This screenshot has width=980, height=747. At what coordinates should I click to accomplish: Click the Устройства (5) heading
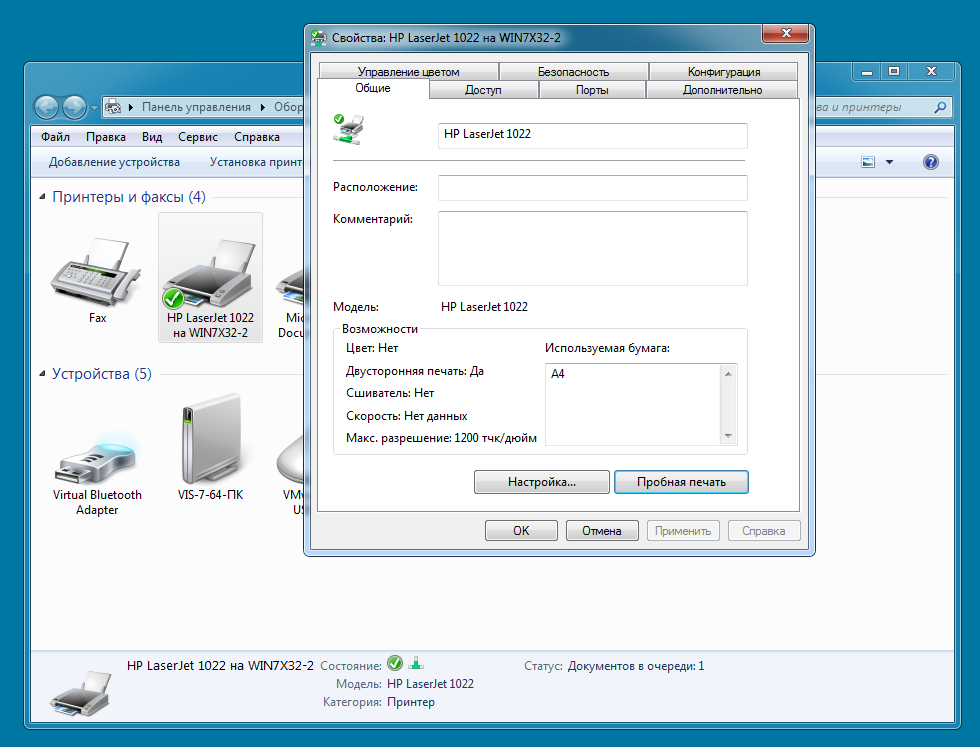point(102,374)
